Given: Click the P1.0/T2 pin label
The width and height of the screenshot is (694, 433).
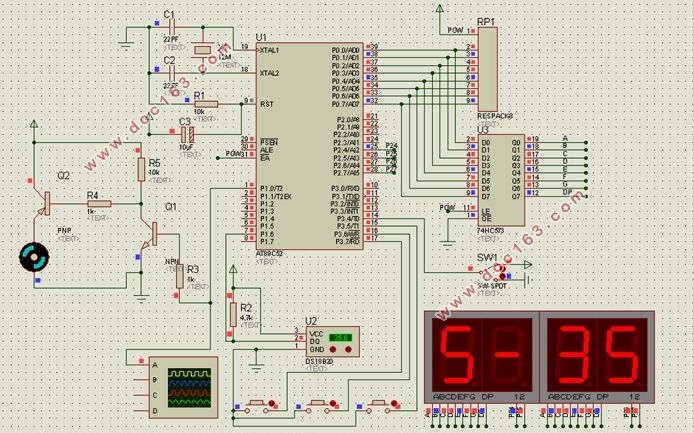Looking at the screenshot, I should (x=271, y=188).
